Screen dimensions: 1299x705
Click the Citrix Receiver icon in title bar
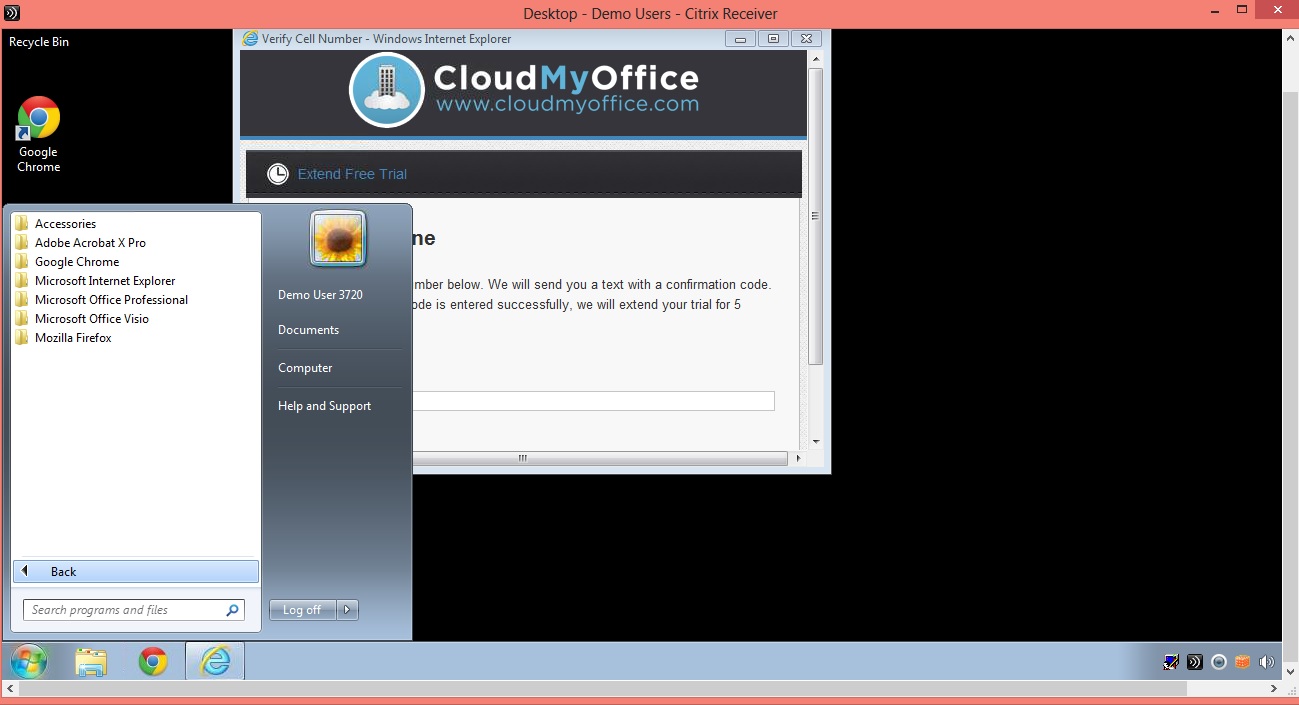[x=11, y=13]
